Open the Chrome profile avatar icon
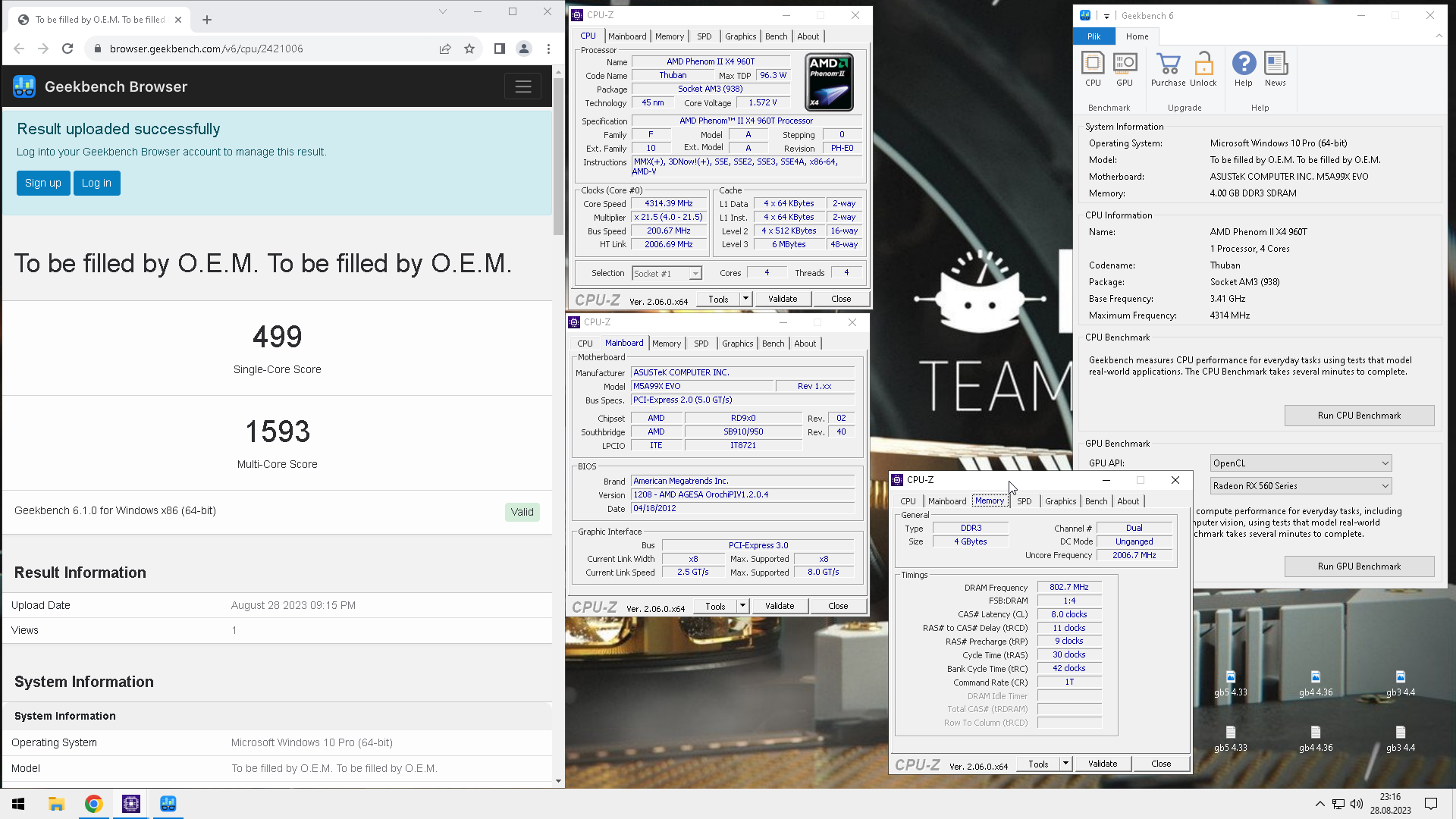 point(524,49)
